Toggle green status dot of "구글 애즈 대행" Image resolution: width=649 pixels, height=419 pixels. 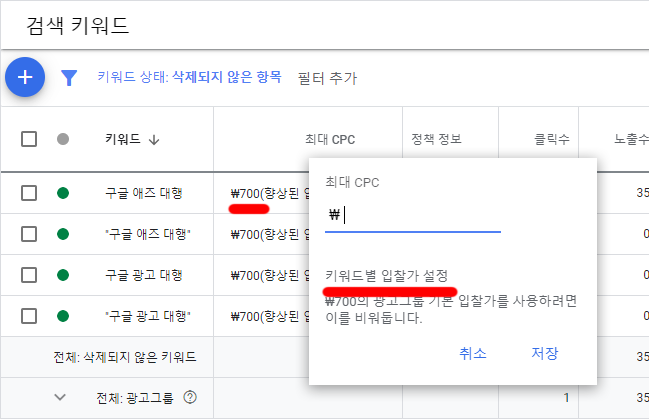click(x=63, y=234)
